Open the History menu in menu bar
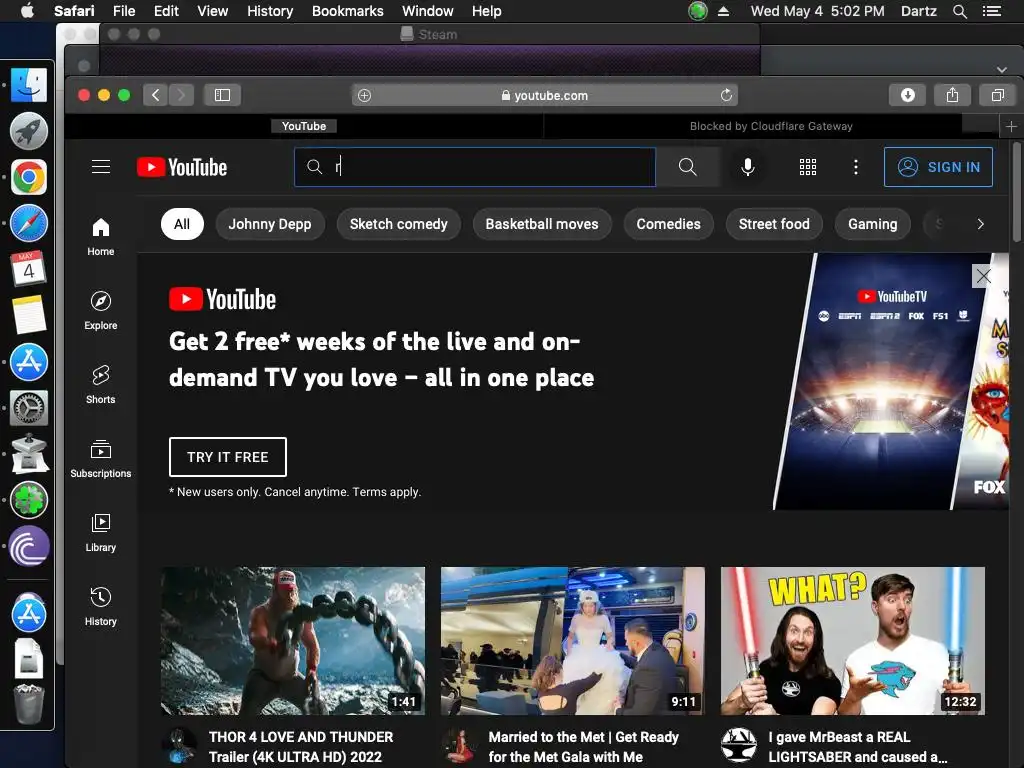 [270, 11]
